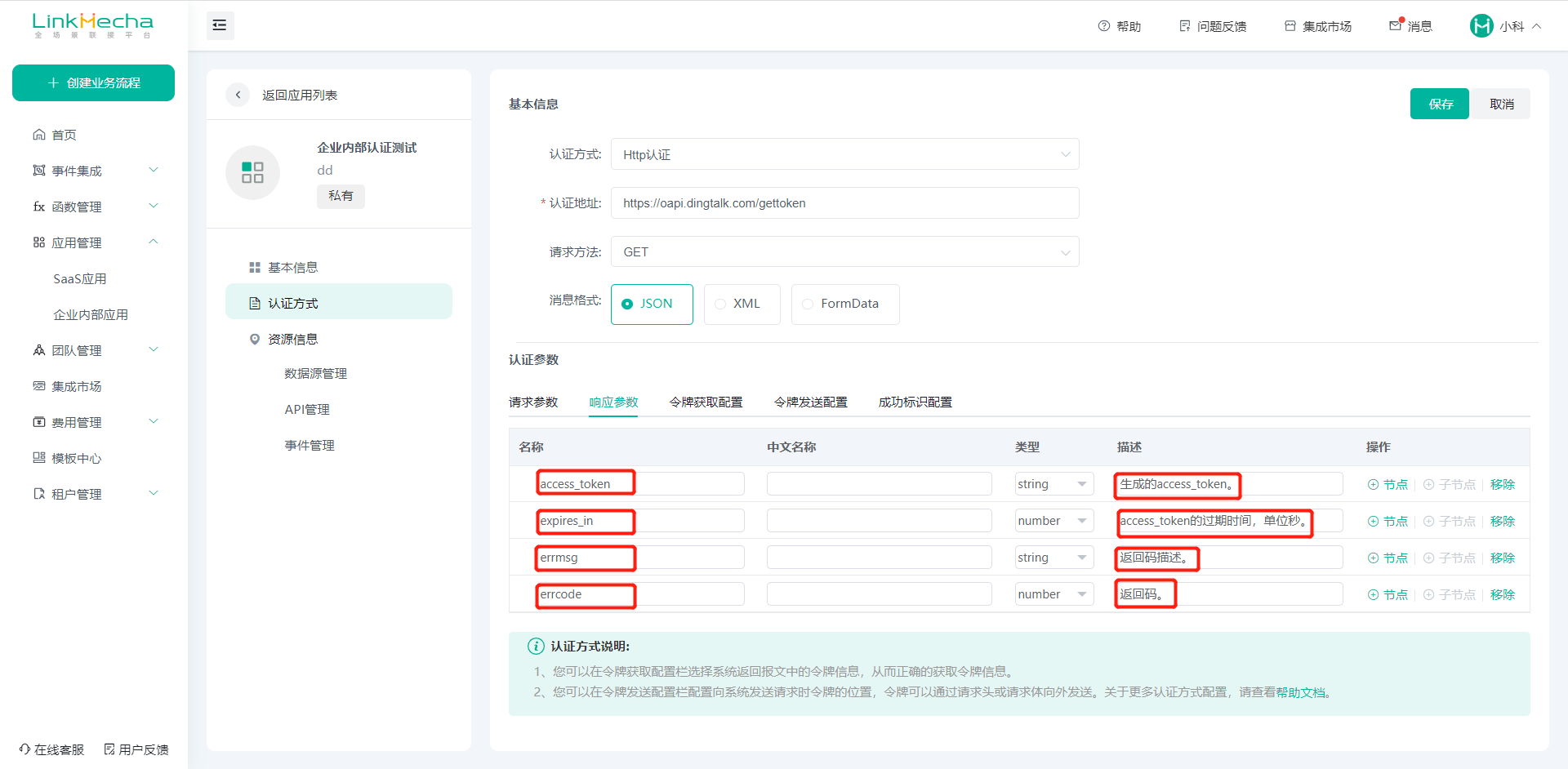Select the JSON message format

652,304
